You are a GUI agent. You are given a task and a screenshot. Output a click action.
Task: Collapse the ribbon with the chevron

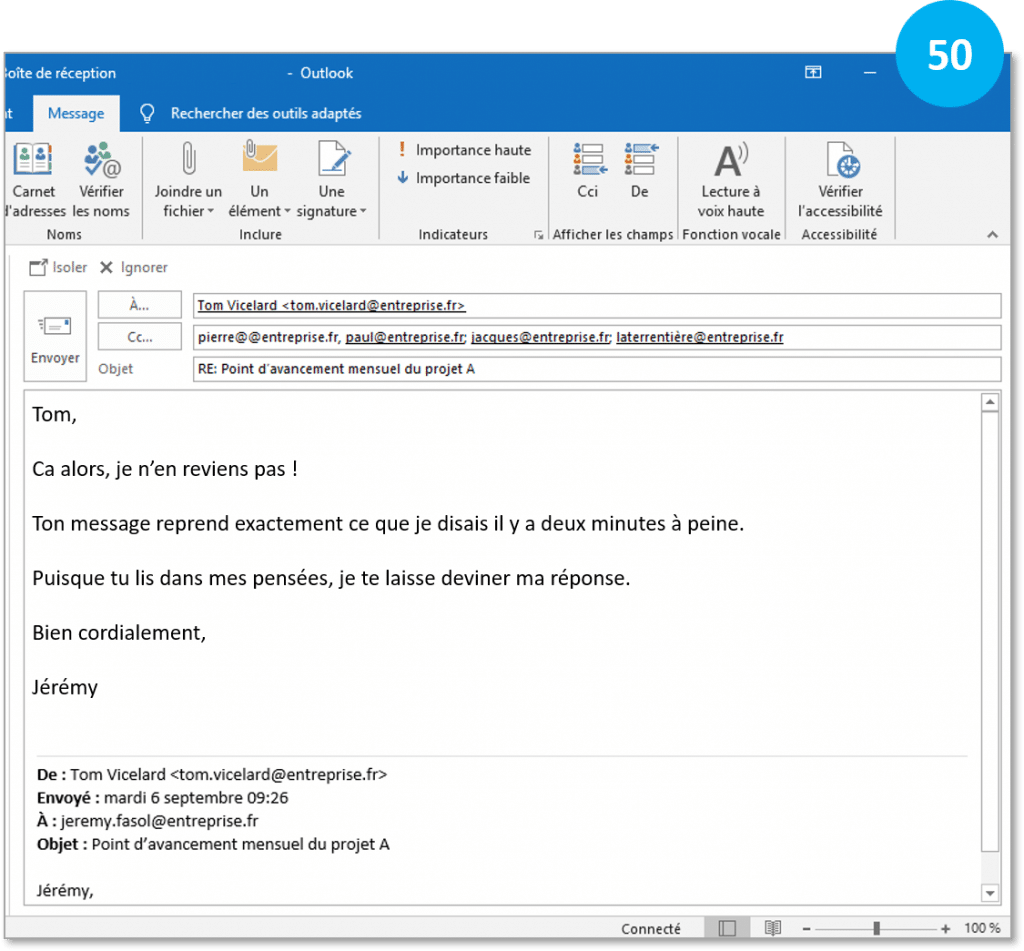tap(993, 234)
